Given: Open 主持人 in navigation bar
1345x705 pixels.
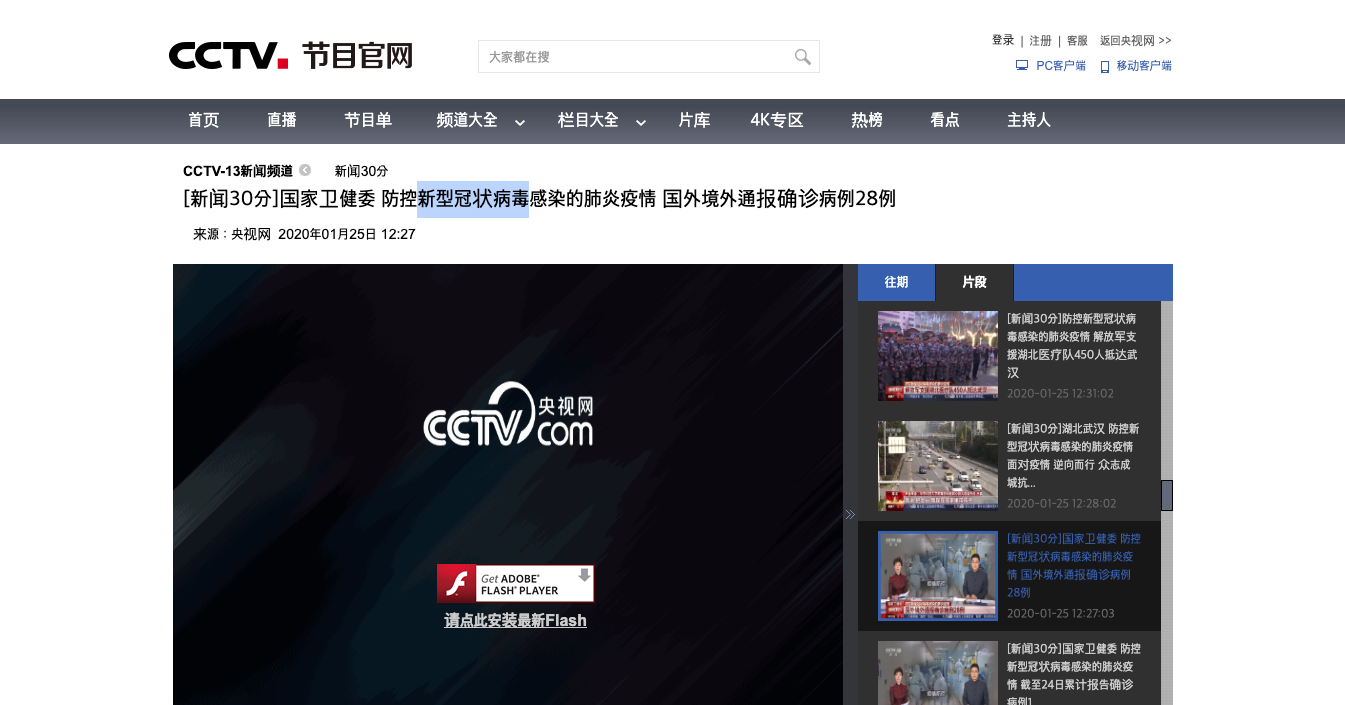Looking at the screenshot, I should pos(1029,120).
